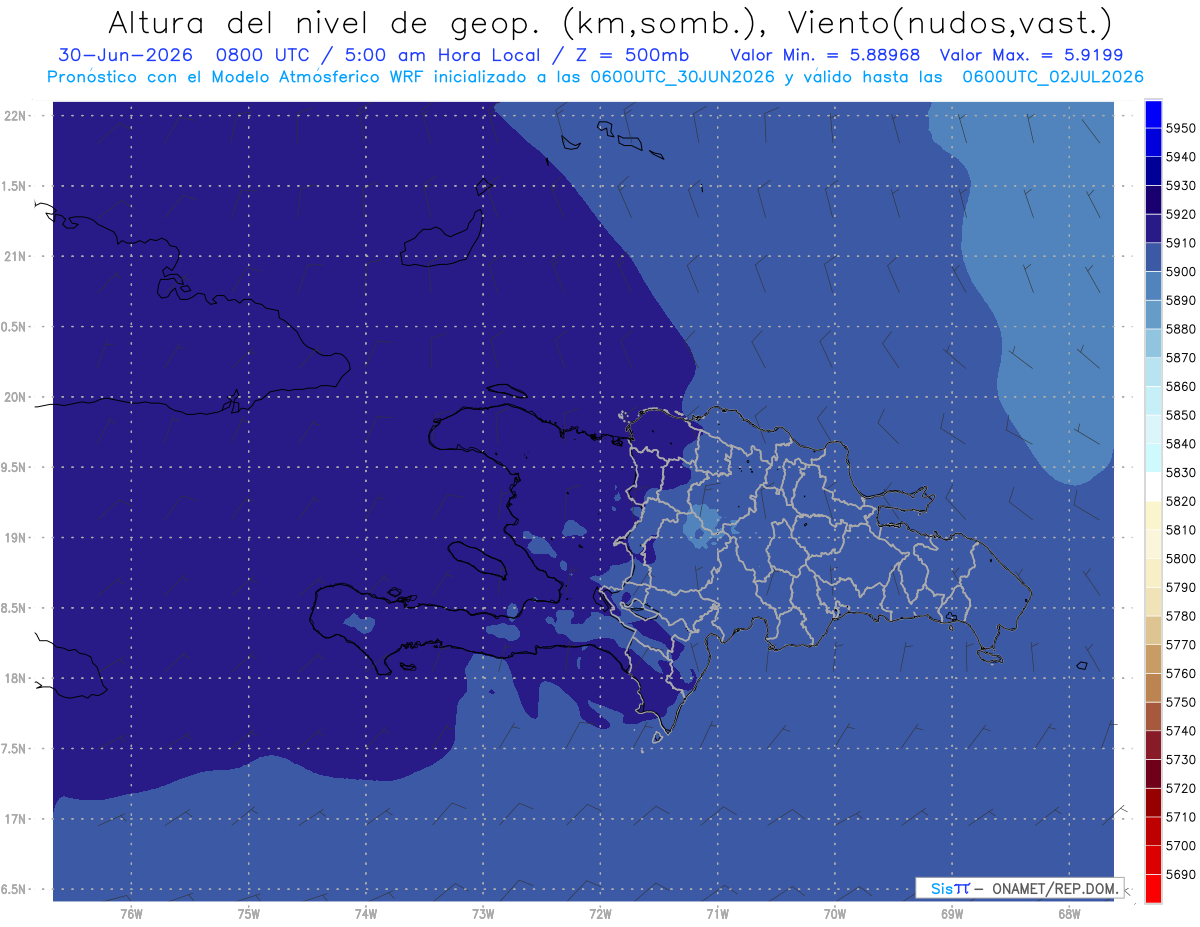
Task: Click the legend swatch between 5840 and 5830
Action: (1153, 458)
